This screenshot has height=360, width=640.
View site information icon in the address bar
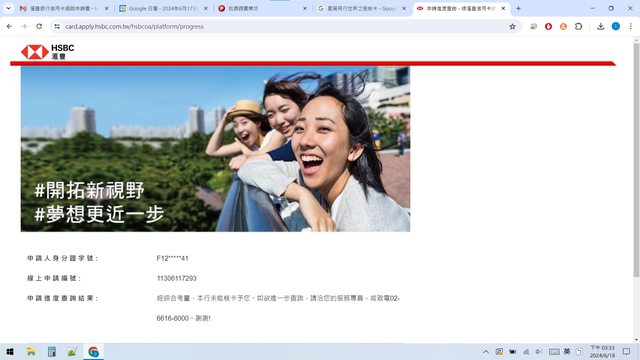(x=57, y=27)
